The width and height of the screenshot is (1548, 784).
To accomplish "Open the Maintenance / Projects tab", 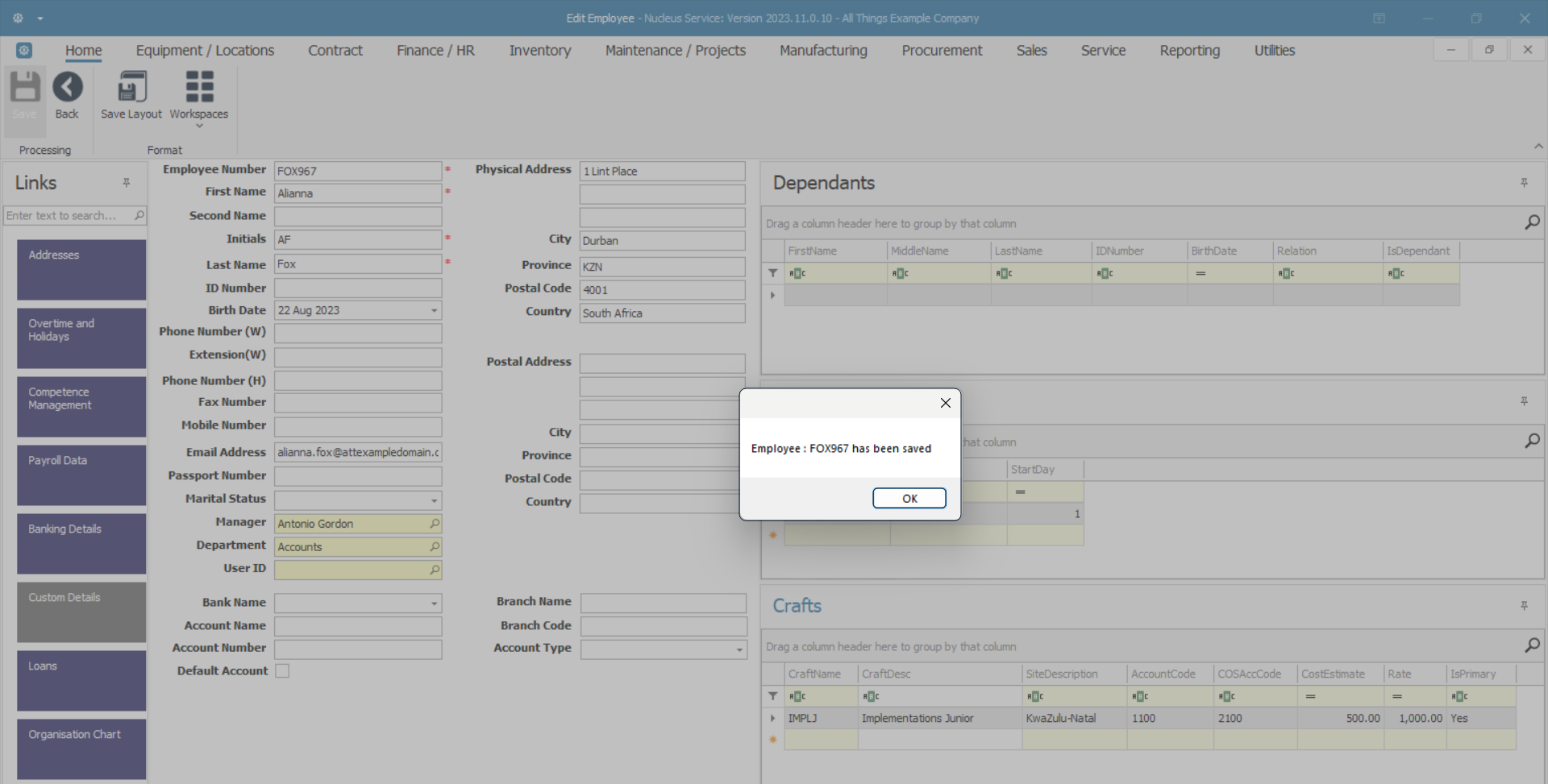I will (676, 50).
